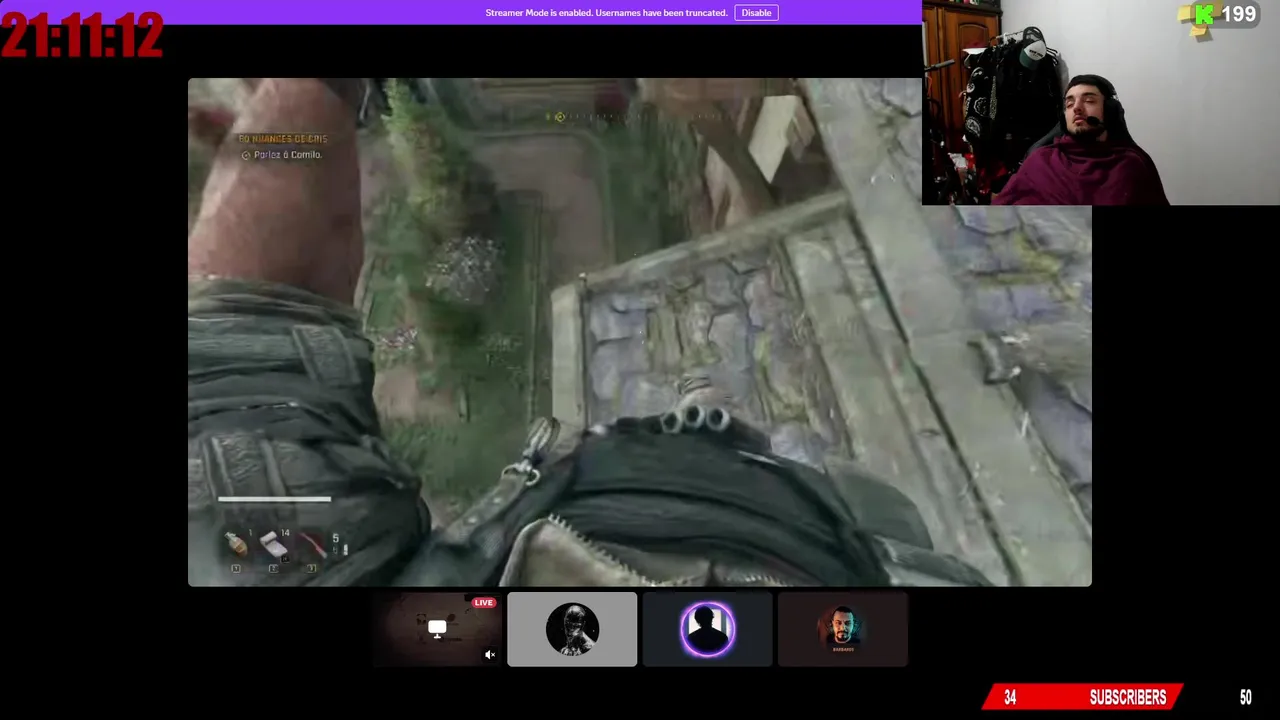Click 'Streamer Mode is enabled' banner text
This screenshot has height=720, width=1280.
[606, 13]
